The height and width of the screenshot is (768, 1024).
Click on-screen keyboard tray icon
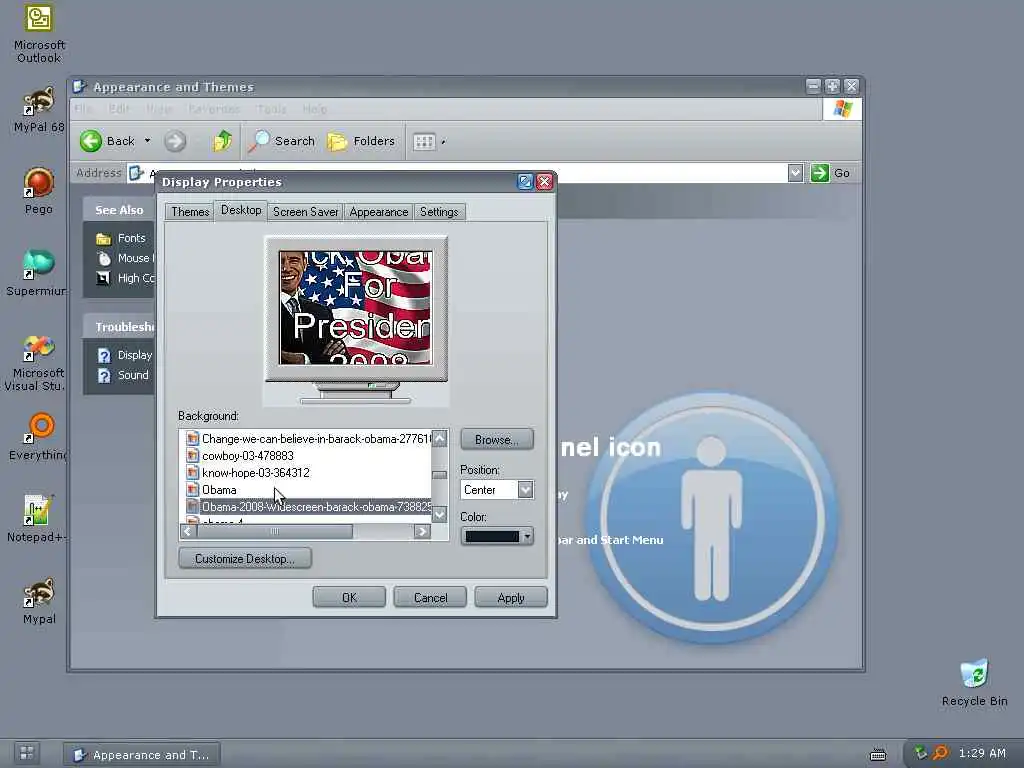coord(878,755)
